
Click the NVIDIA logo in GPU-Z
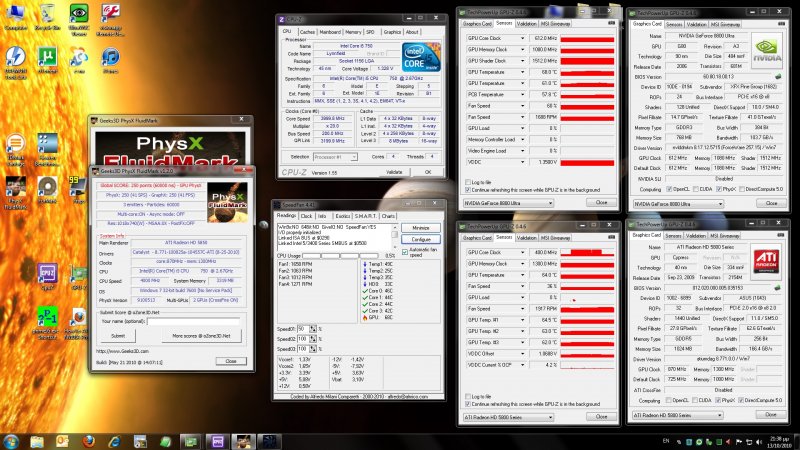pos(767,50)
